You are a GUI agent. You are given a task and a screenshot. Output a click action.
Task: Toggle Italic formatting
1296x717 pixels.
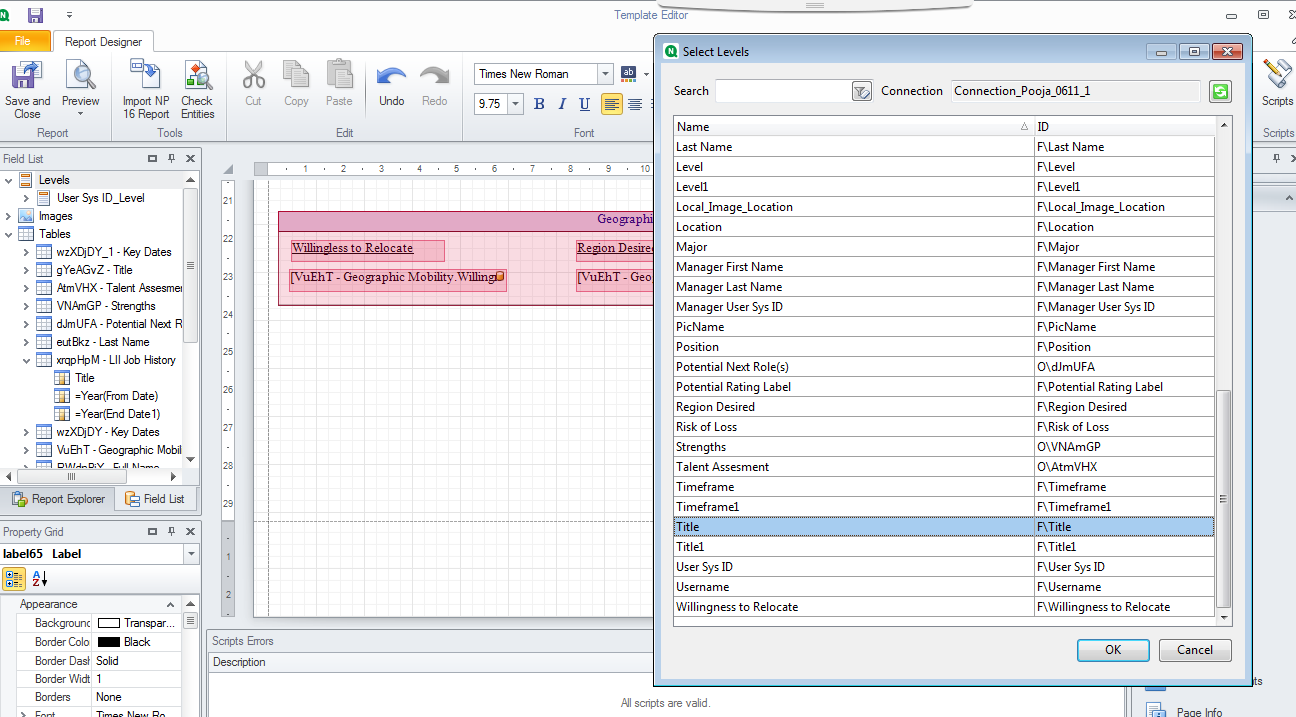(x=562, y=104)
